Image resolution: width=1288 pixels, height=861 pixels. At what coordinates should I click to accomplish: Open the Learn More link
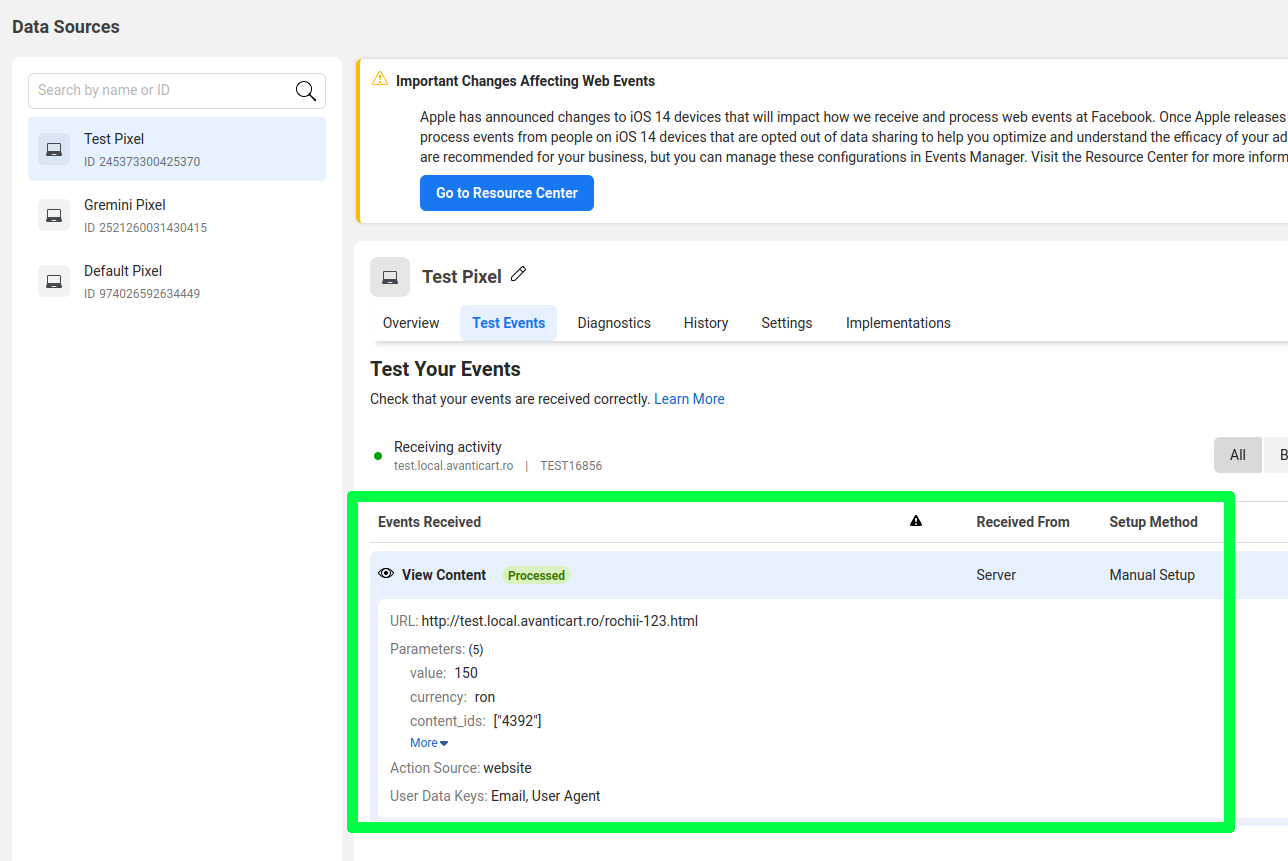(x=689, y=399)
